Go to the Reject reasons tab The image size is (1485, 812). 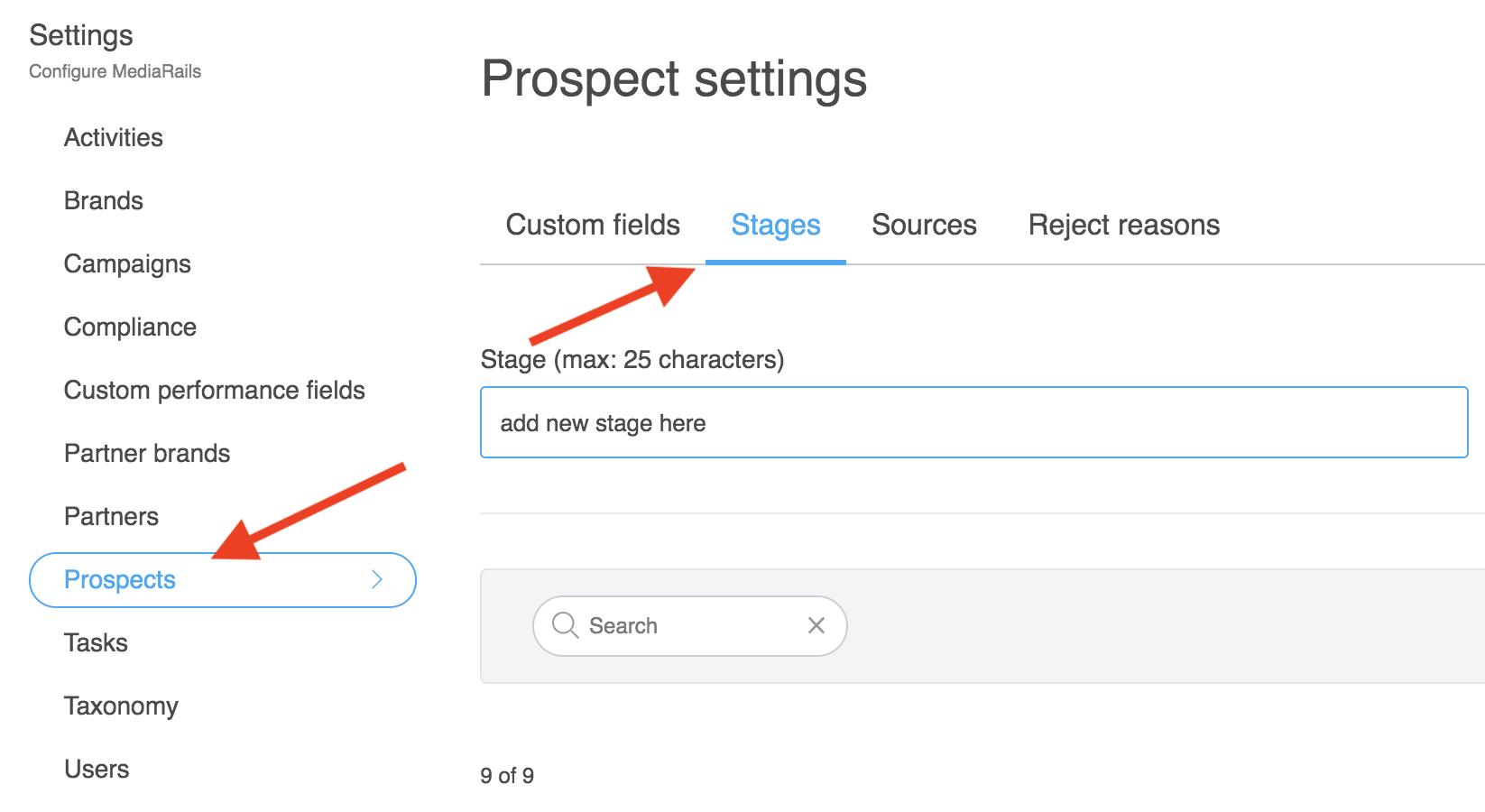[1124, 225]
